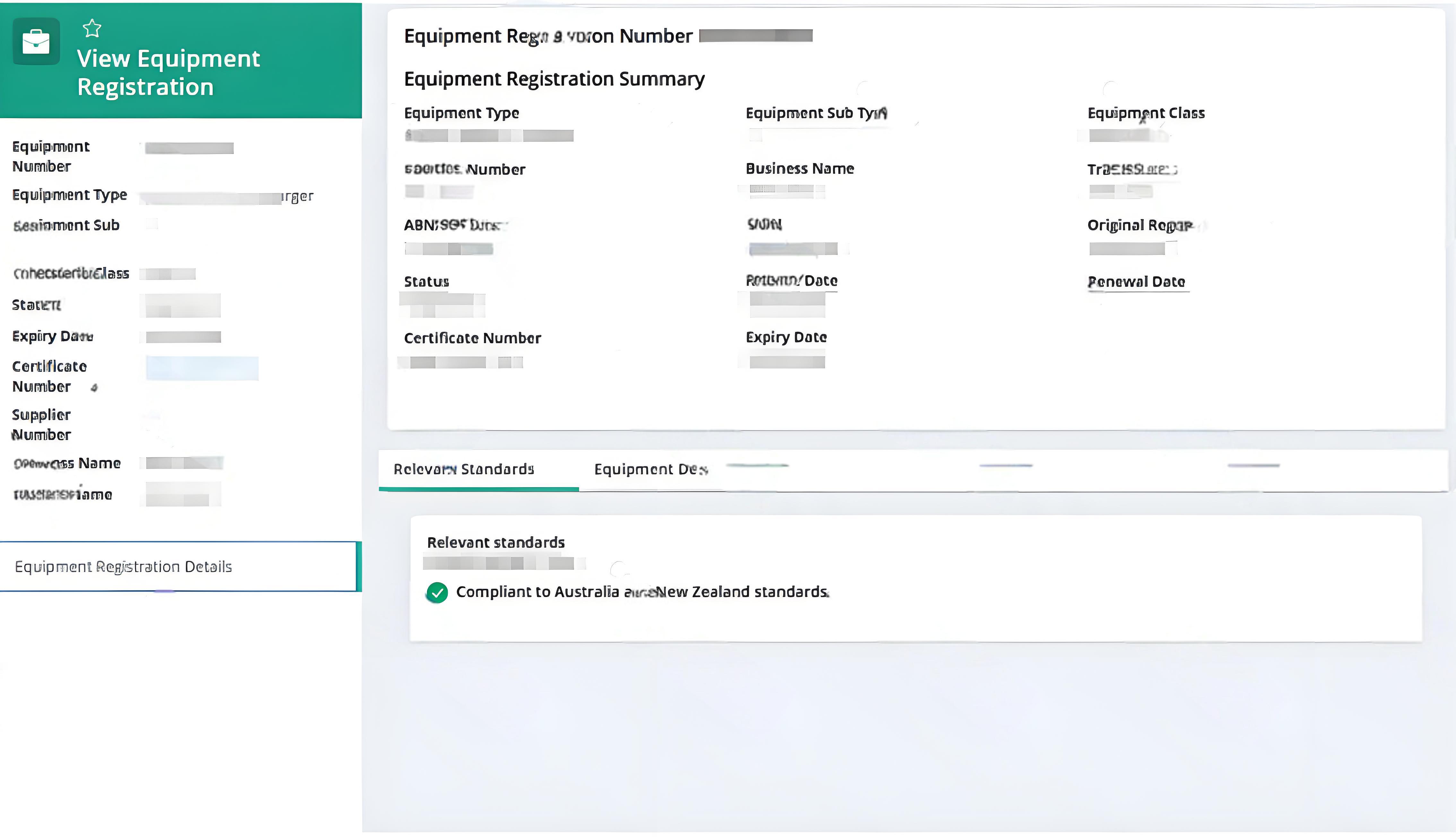This screenshot has width=1456, height=837.
Task: Click the Original Registration label
Action: (x=1140, y=225)
